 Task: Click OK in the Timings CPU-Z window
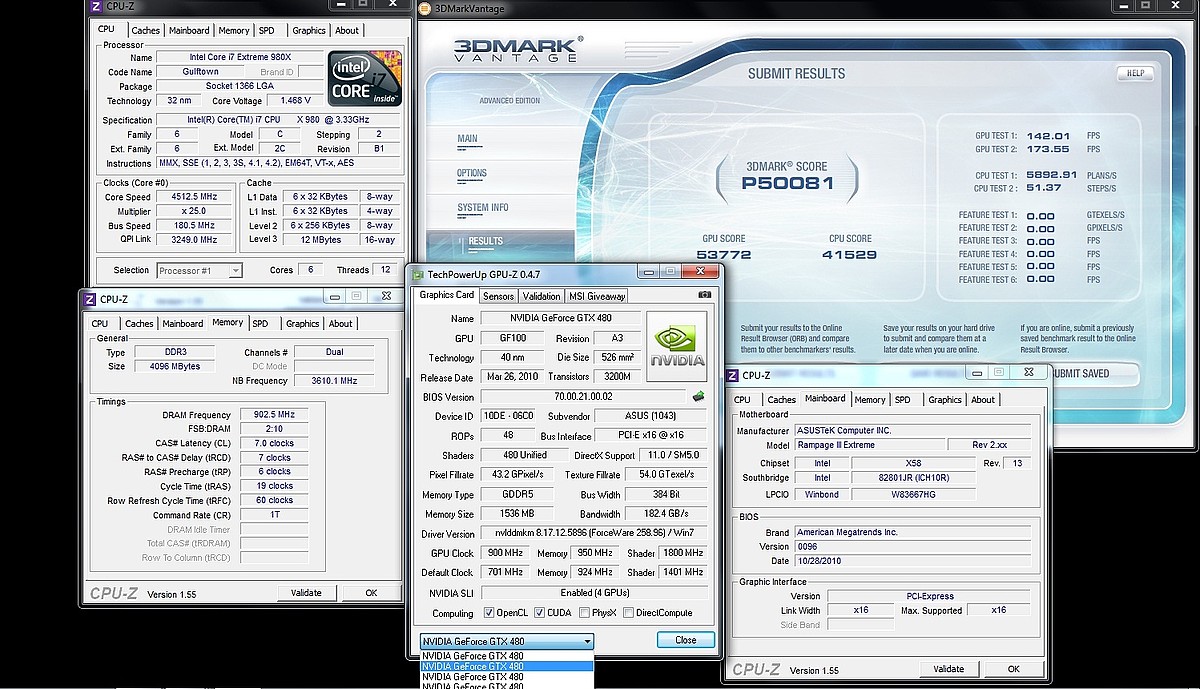coord(371,593)
